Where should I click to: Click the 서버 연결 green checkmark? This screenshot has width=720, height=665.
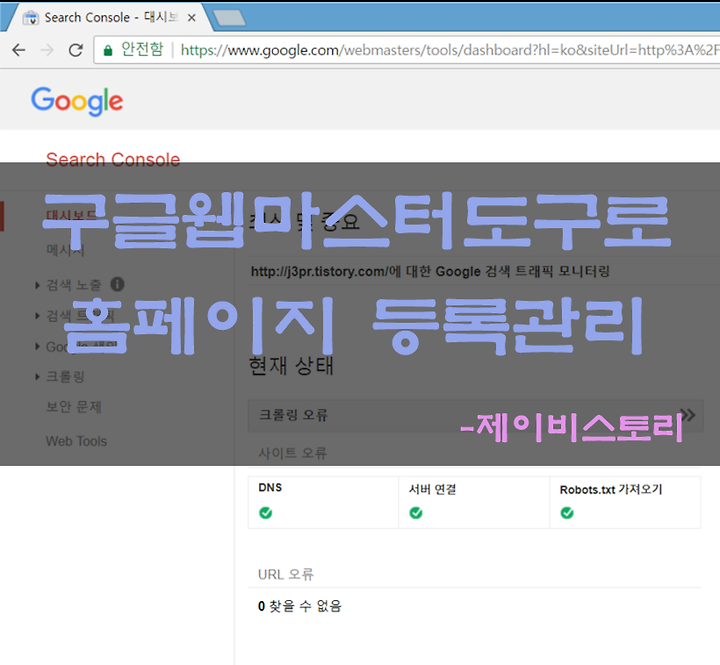(x=416, y=513)
